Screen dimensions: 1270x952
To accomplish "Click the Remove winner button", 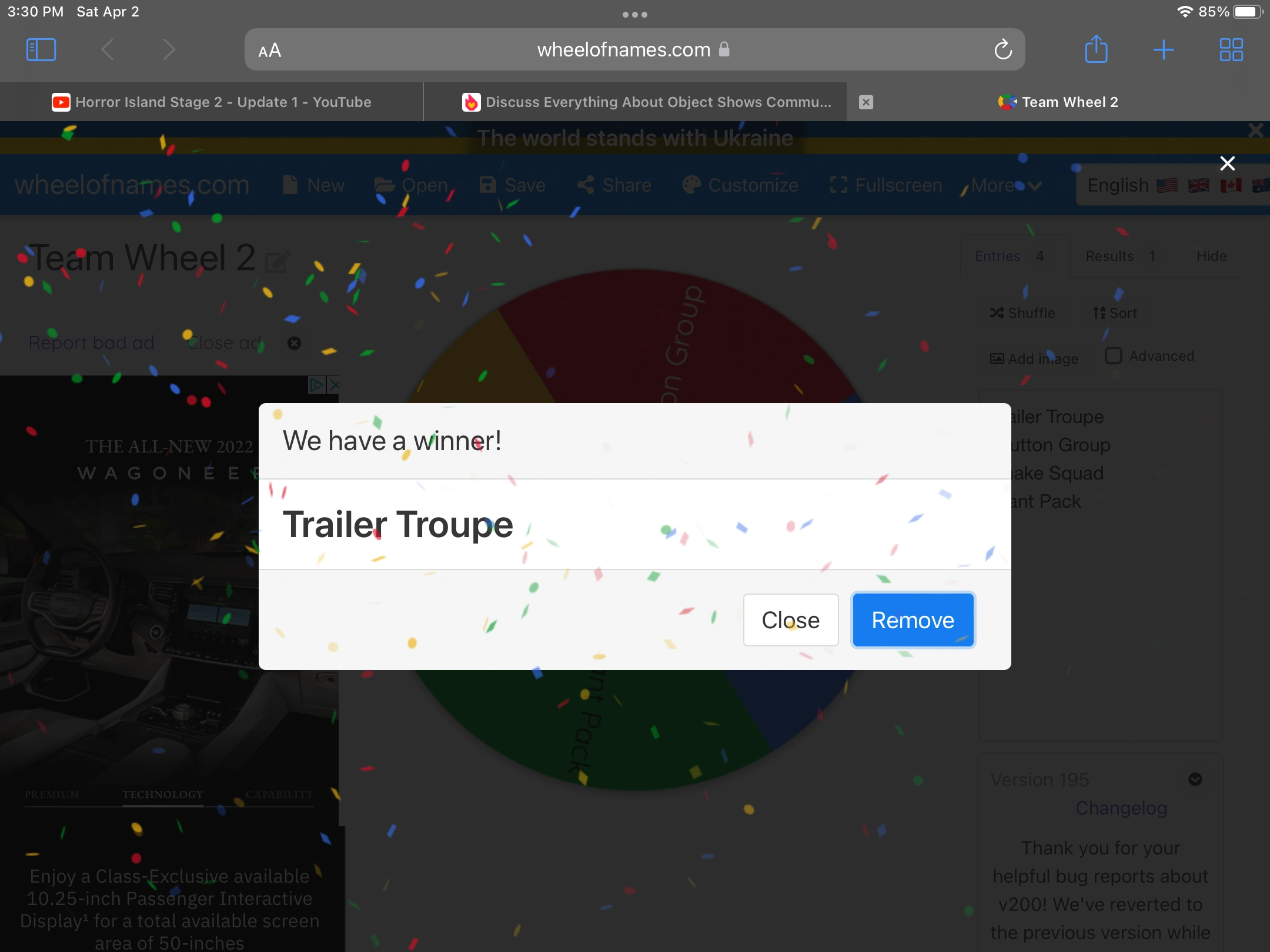I will (x=913, y=620).
